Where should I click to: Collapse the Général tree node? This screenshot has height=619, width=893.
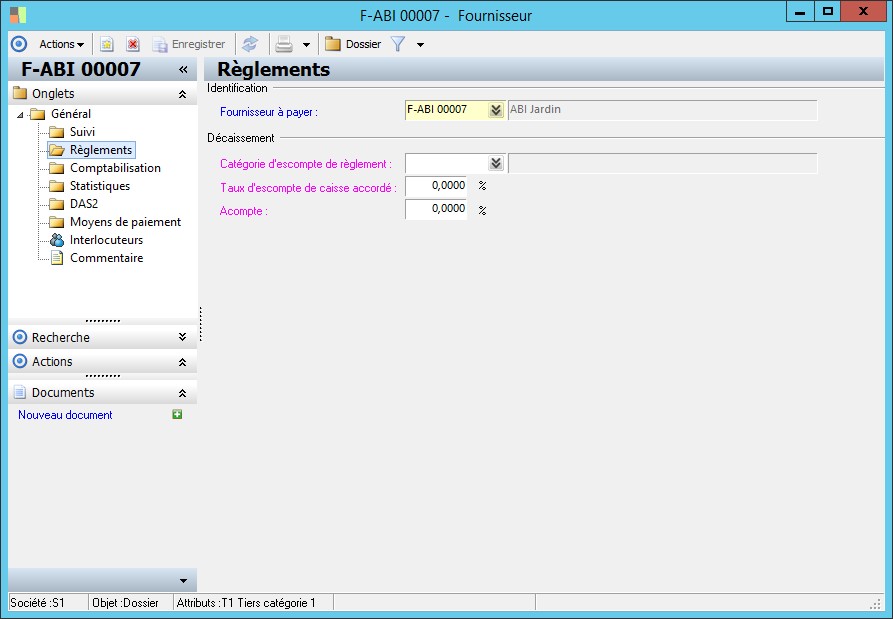[20, 114]
